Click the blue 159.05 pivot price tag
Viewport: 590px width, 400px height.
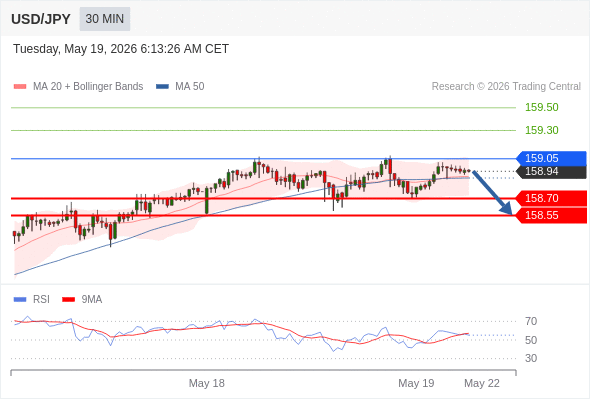click(552, 158)
